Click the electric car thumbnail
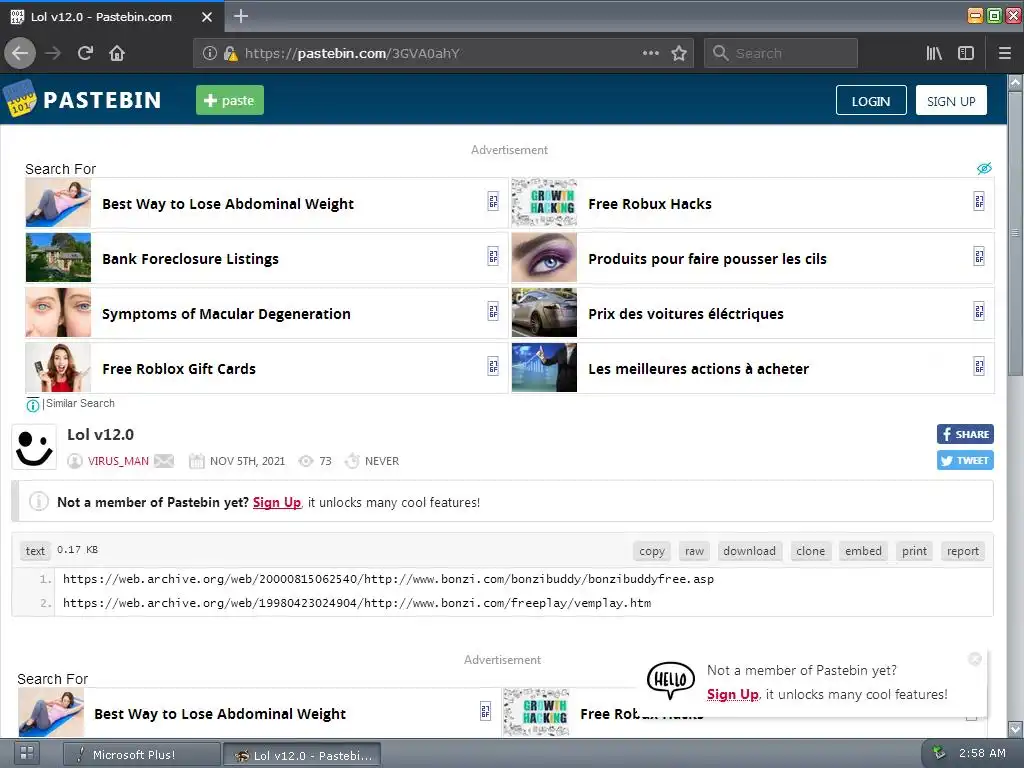The image size is (1024, 768). click(544, 313)
